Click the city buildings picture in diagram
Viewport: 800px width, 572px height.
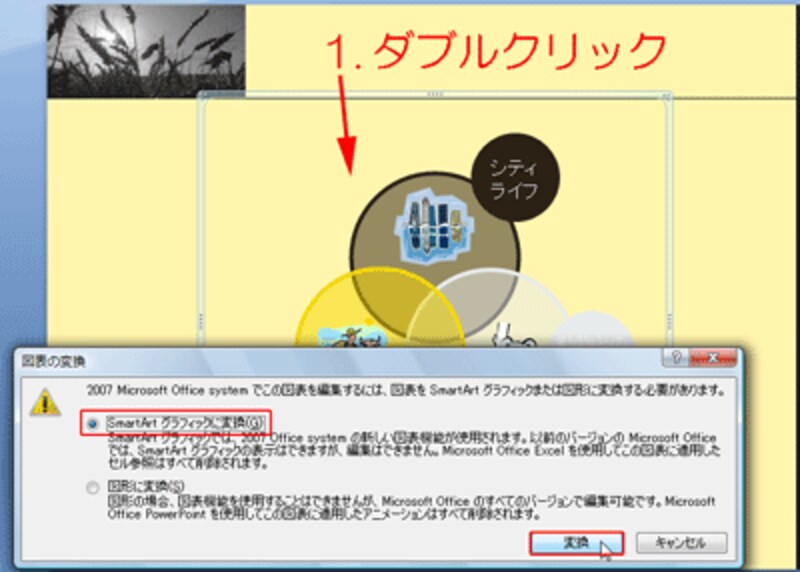click(x=434, y=227)
